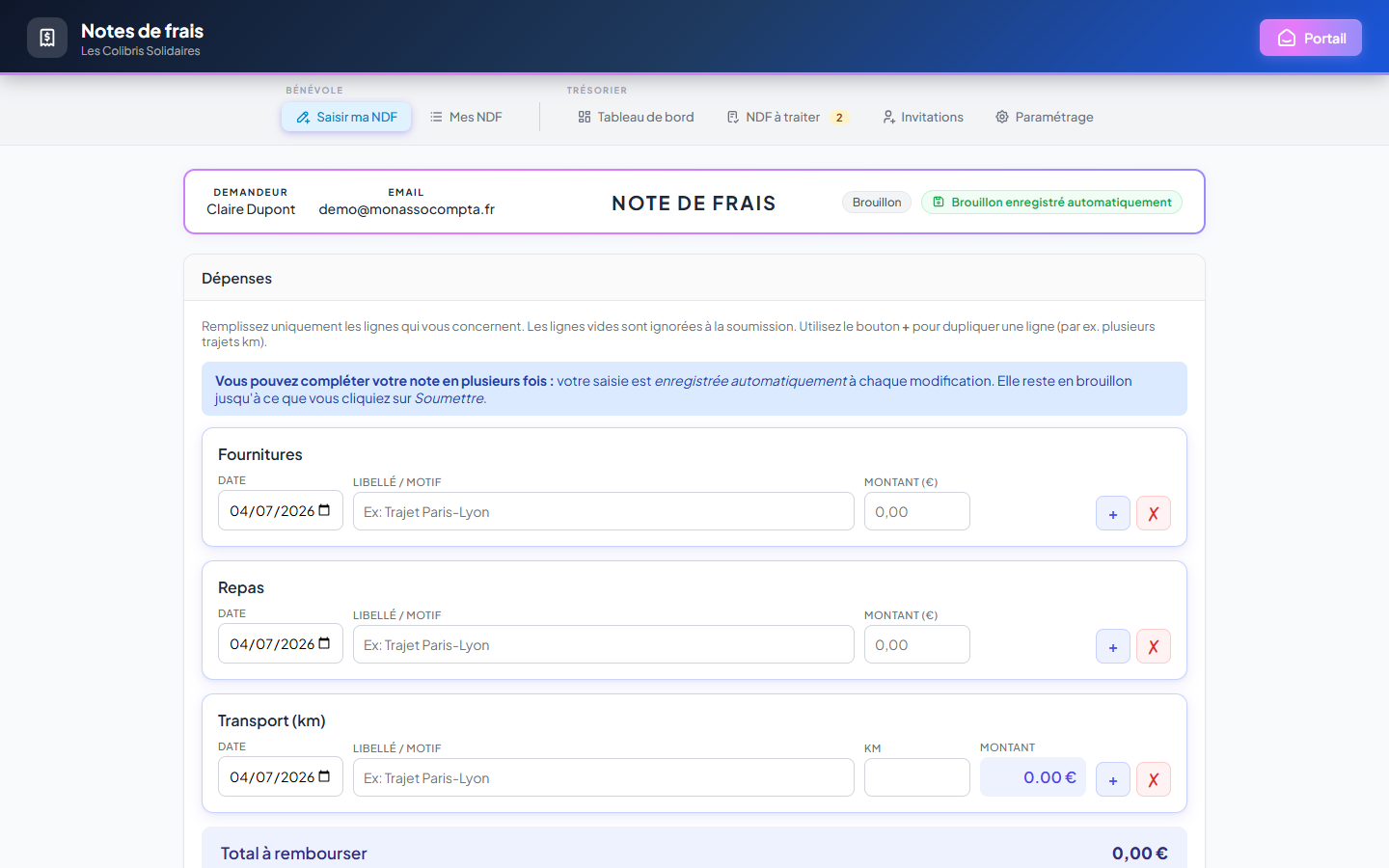Switch to the Mes NDF tab
Image resolution: width=1389 pixels, height=868 pixels.
click(x=466, y=117)
